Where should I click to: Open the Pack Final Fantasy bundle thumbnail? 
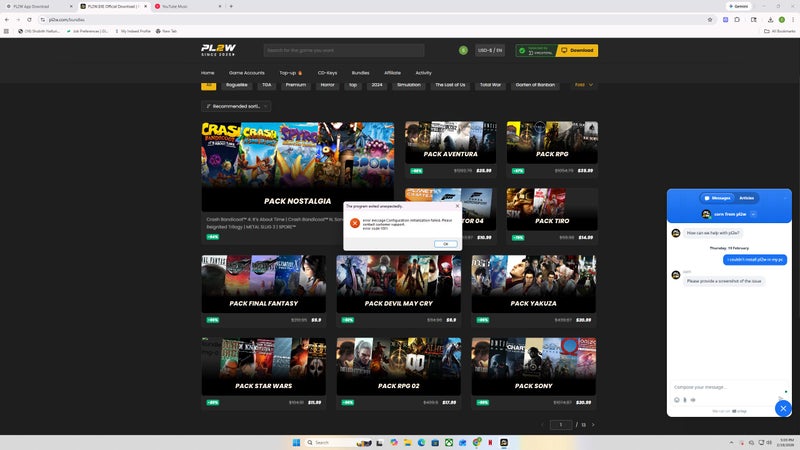(x=263, y=284)
